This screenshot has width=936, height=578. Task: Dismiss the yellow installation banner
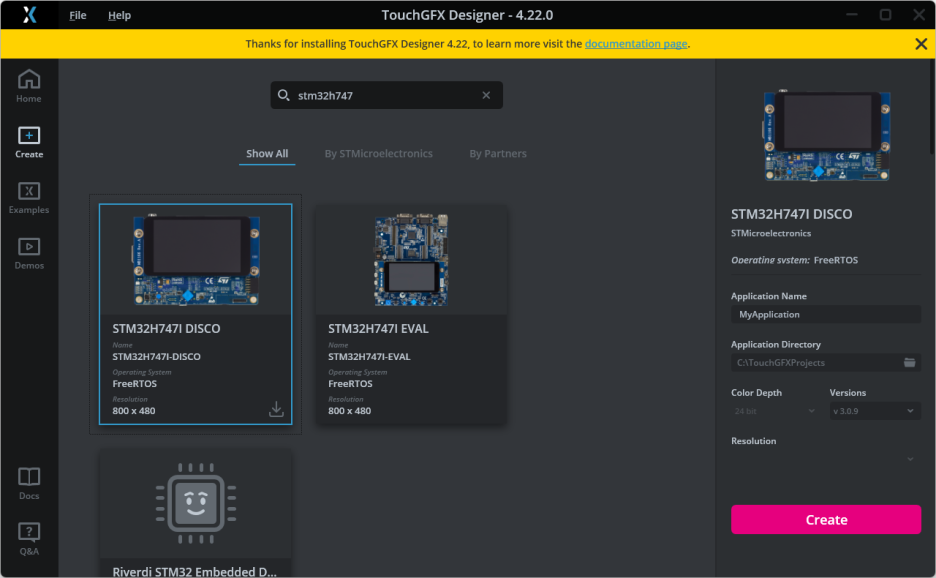[921, 44]
